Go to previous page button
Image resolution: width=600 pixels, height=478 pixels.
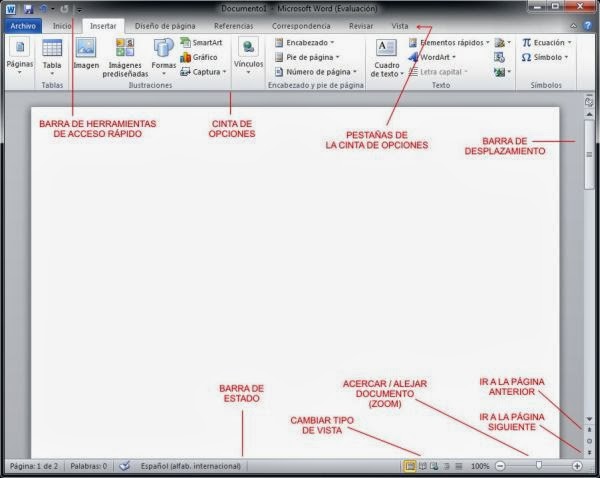[x=589, y=430]
